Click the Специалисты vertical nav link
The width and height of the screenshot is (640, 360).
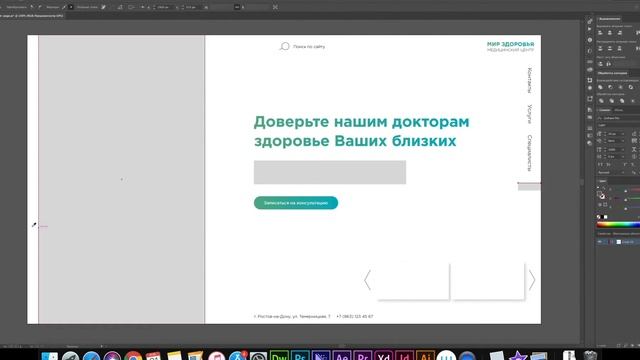[529, 153]
